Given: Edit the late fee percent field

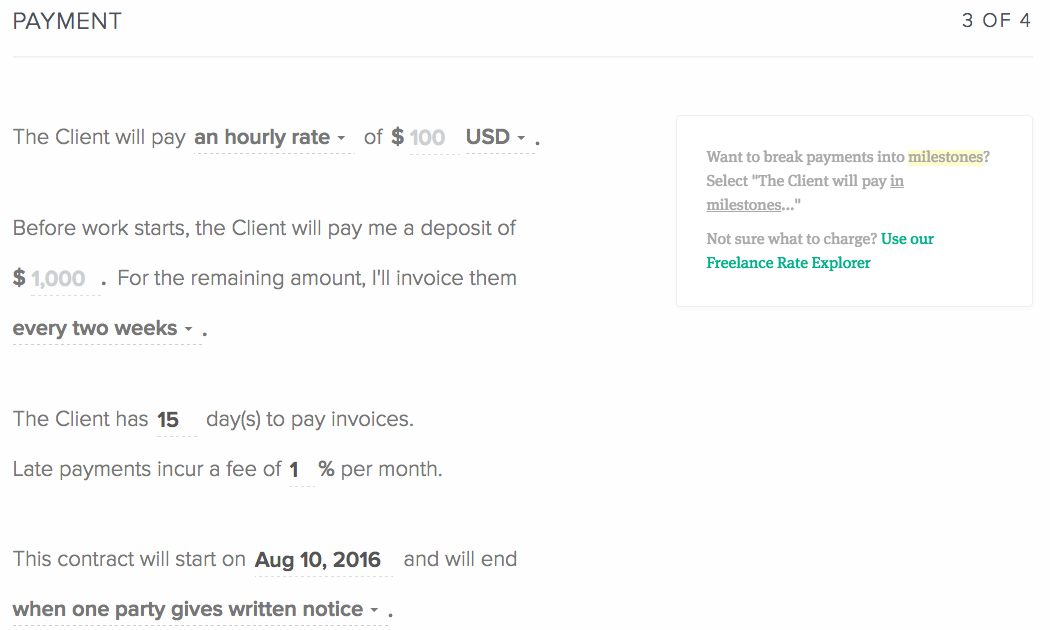Looking at the screenshot, I should pyautogui.click(x=295, y=469).
